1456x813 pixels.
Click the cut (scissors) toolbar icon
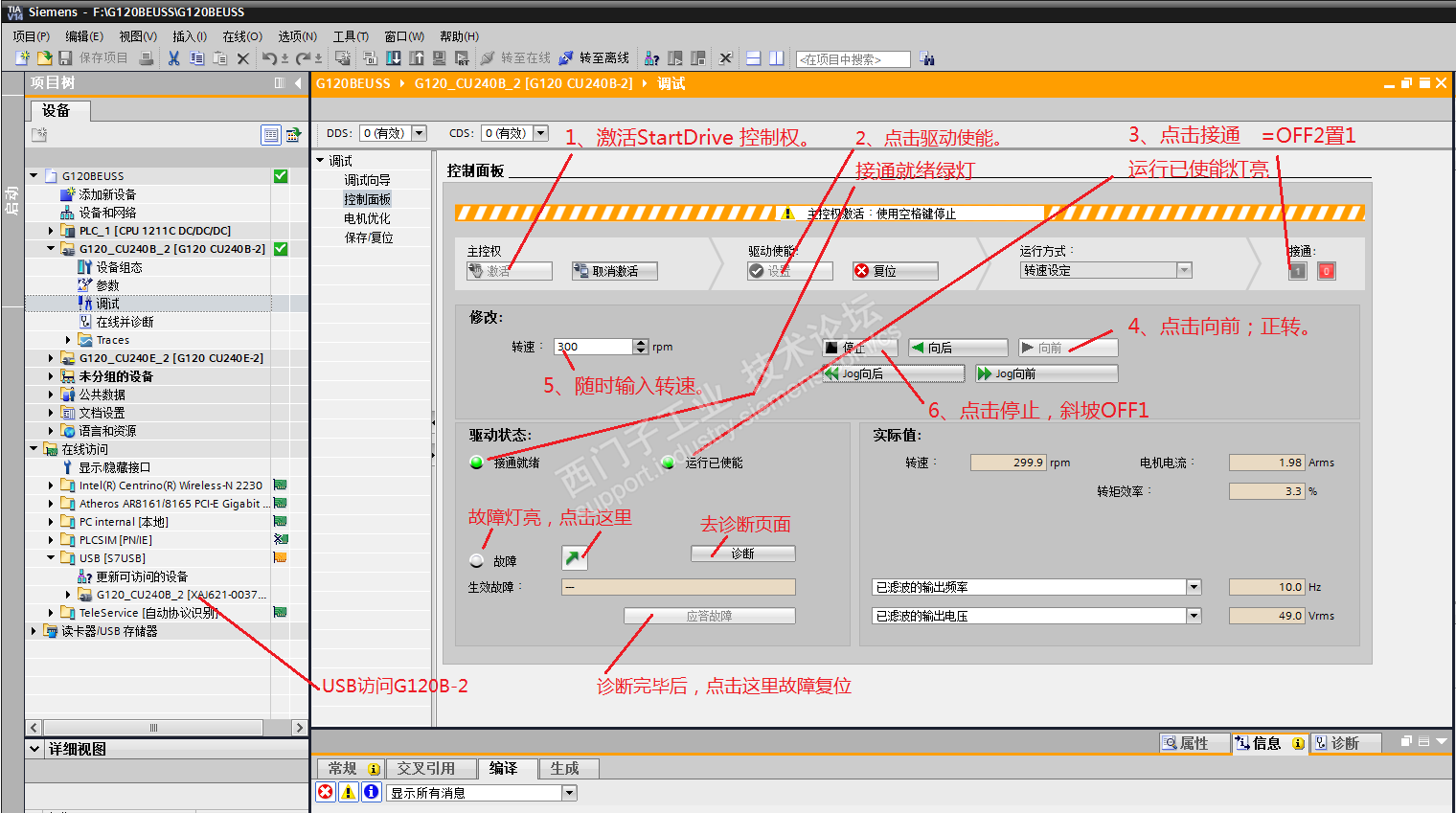tap(173, 58)
